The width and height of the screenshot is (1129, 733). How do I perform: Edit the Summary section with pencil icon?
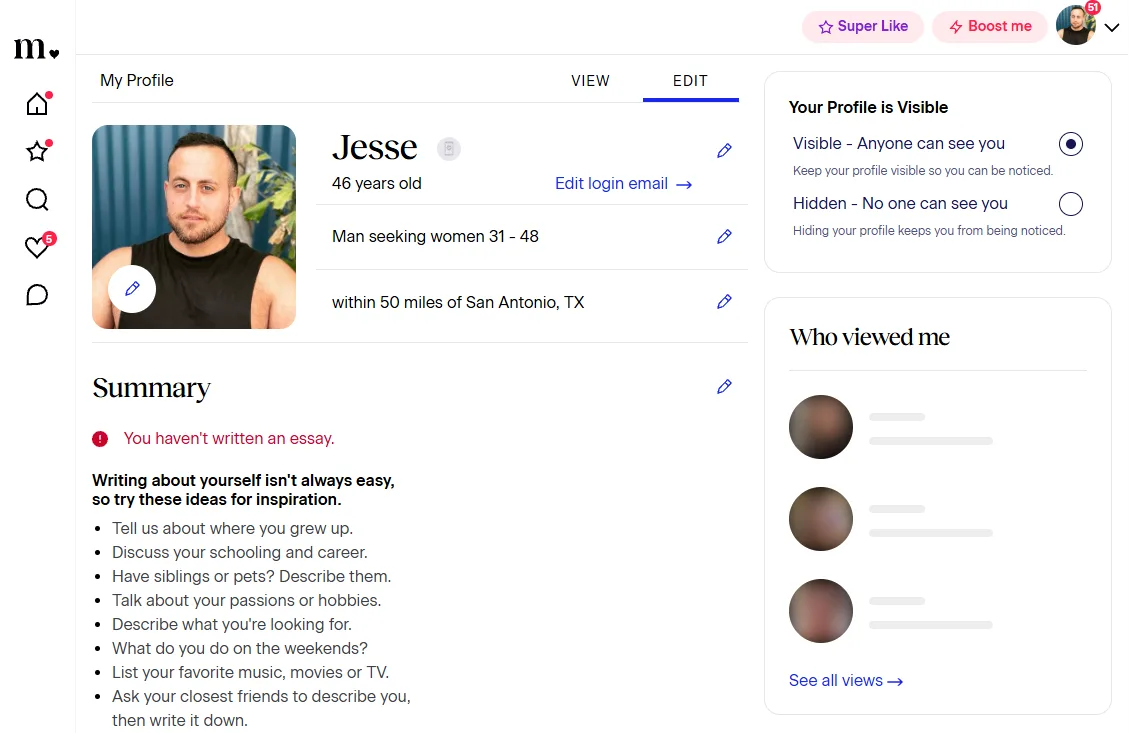[724, 387]
